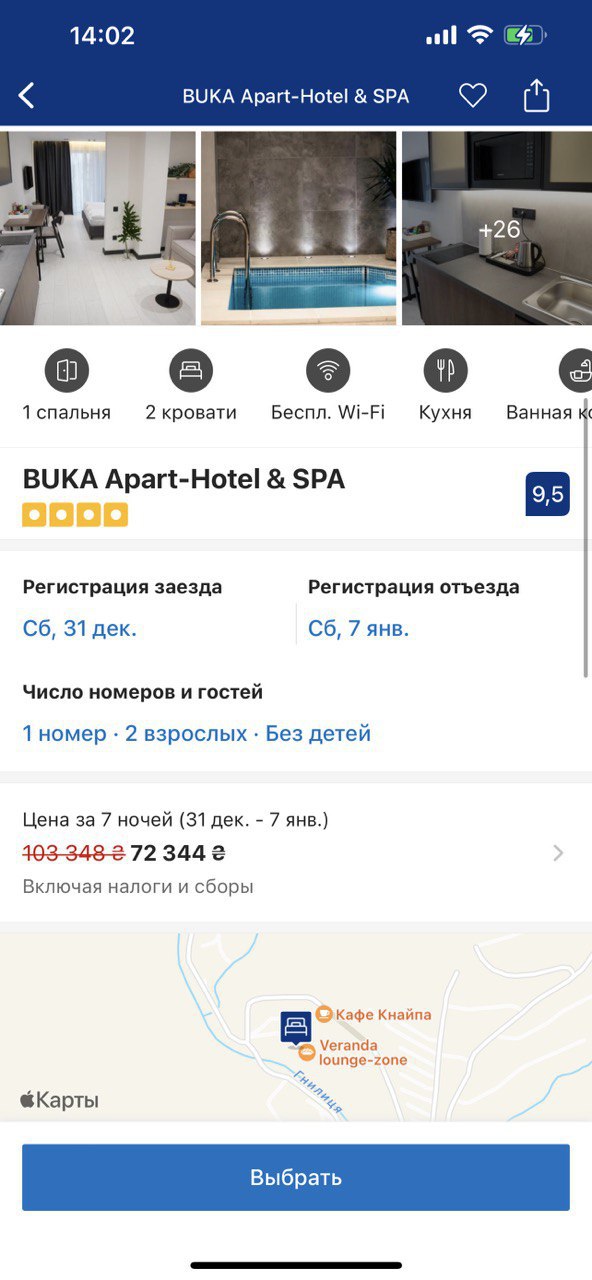Tap the kitchen amenity icon 'Кухня'
The image size is (592, 1280).
coord(444,372)
